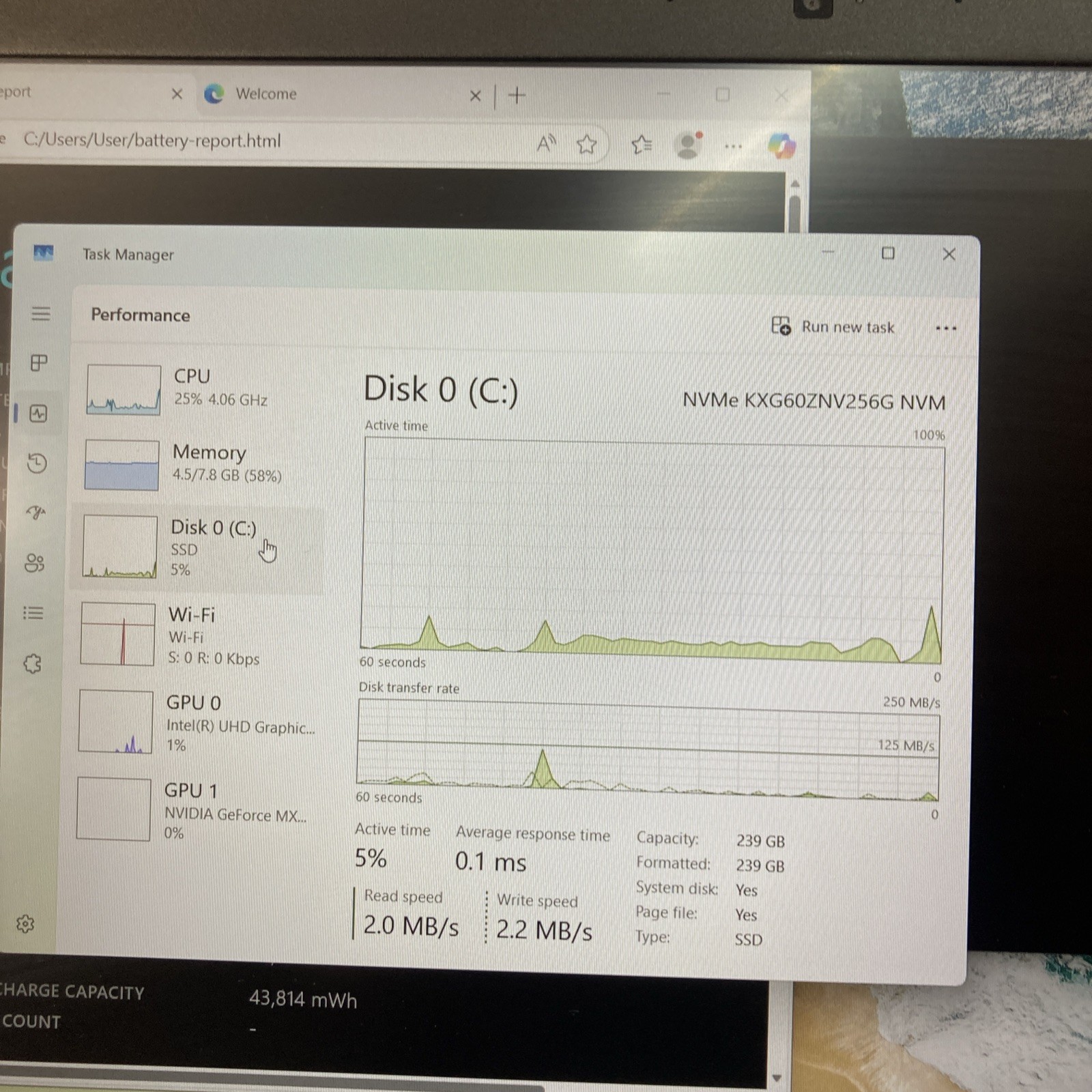Close the Welcome tab in Edge
1092x1092 pixels.
pyautogui.click(x=476, y=96)
